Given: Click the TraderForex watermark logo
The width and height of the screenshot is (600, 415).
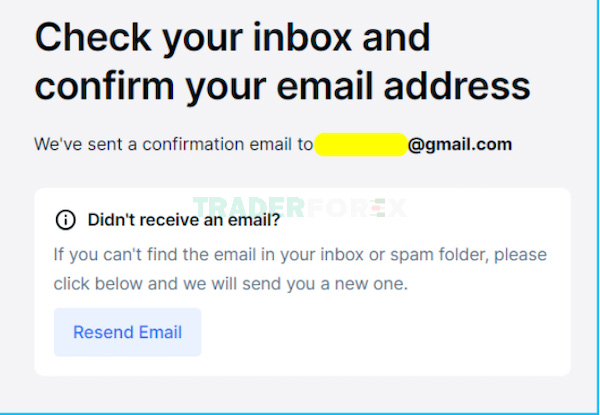Looking at the screenshot, I should (x=300, y=208).
